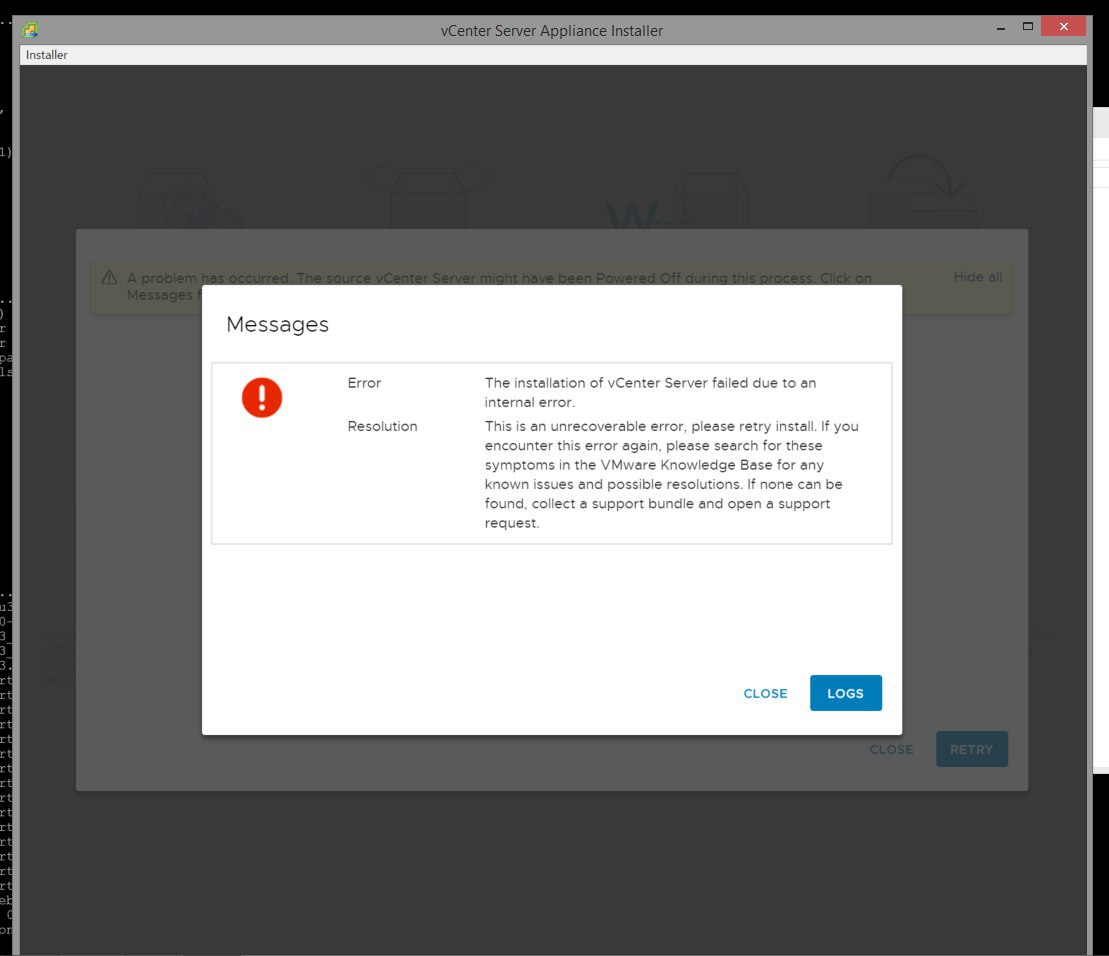Click the "Error" label in the message row
Image resolution: width=1109 pixels, height=956 pixels.
tap(364, 383)
